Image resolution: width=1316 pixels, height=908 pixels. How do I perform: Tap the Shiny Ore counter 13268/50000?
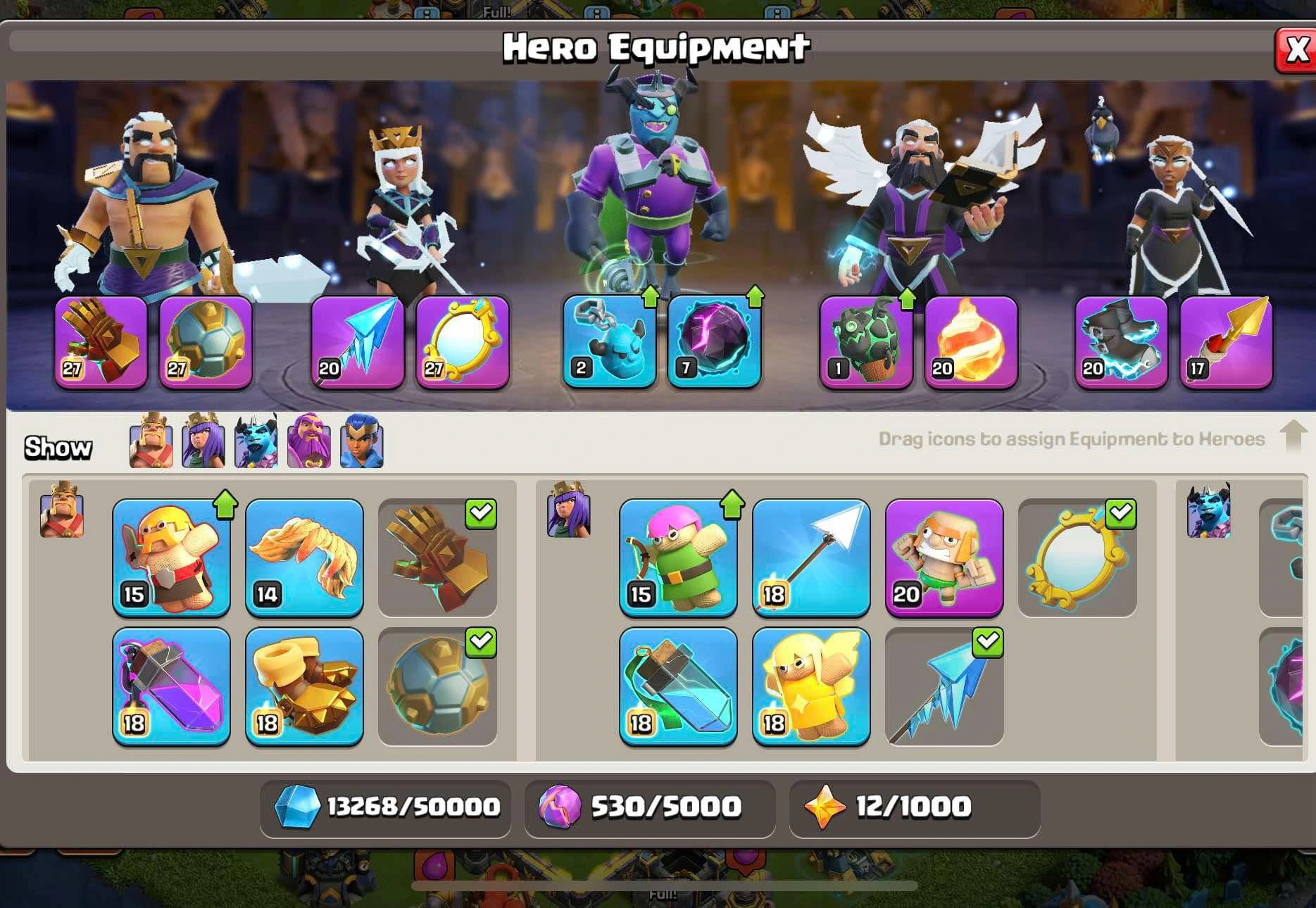click(386, 807)
